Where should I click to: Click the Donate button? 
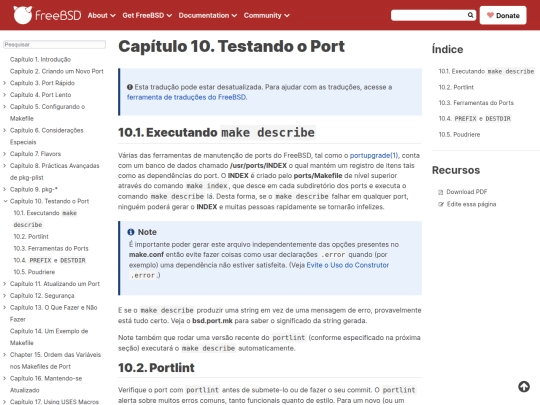tap(503, 15)
